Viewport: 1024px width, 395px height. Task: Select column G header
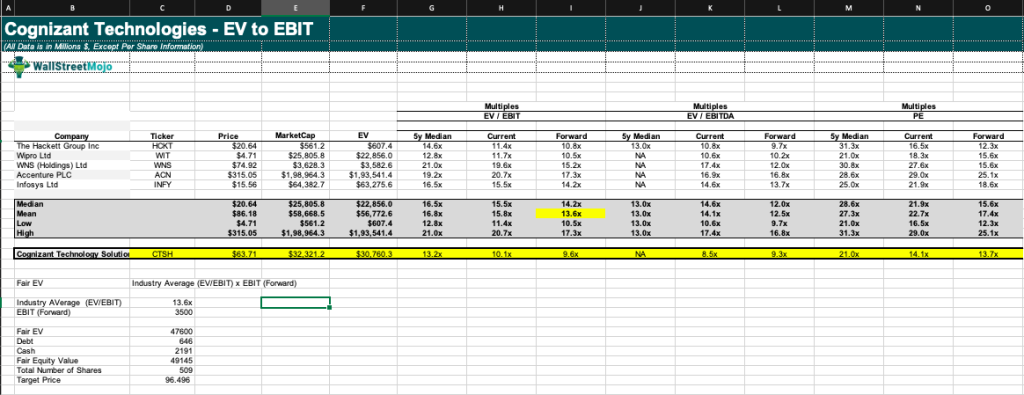click(431, 8)
